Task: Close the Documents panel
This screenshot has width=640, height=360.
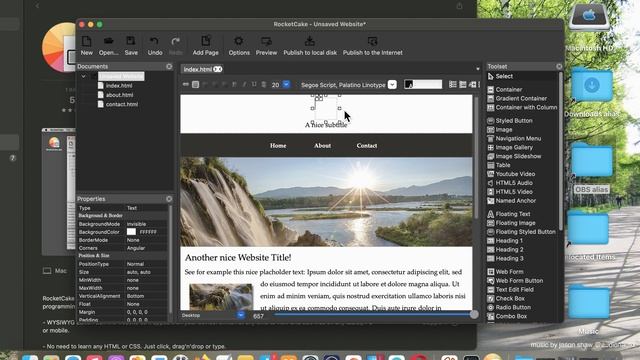Action: pyautogui.click(x=169, y=66)
